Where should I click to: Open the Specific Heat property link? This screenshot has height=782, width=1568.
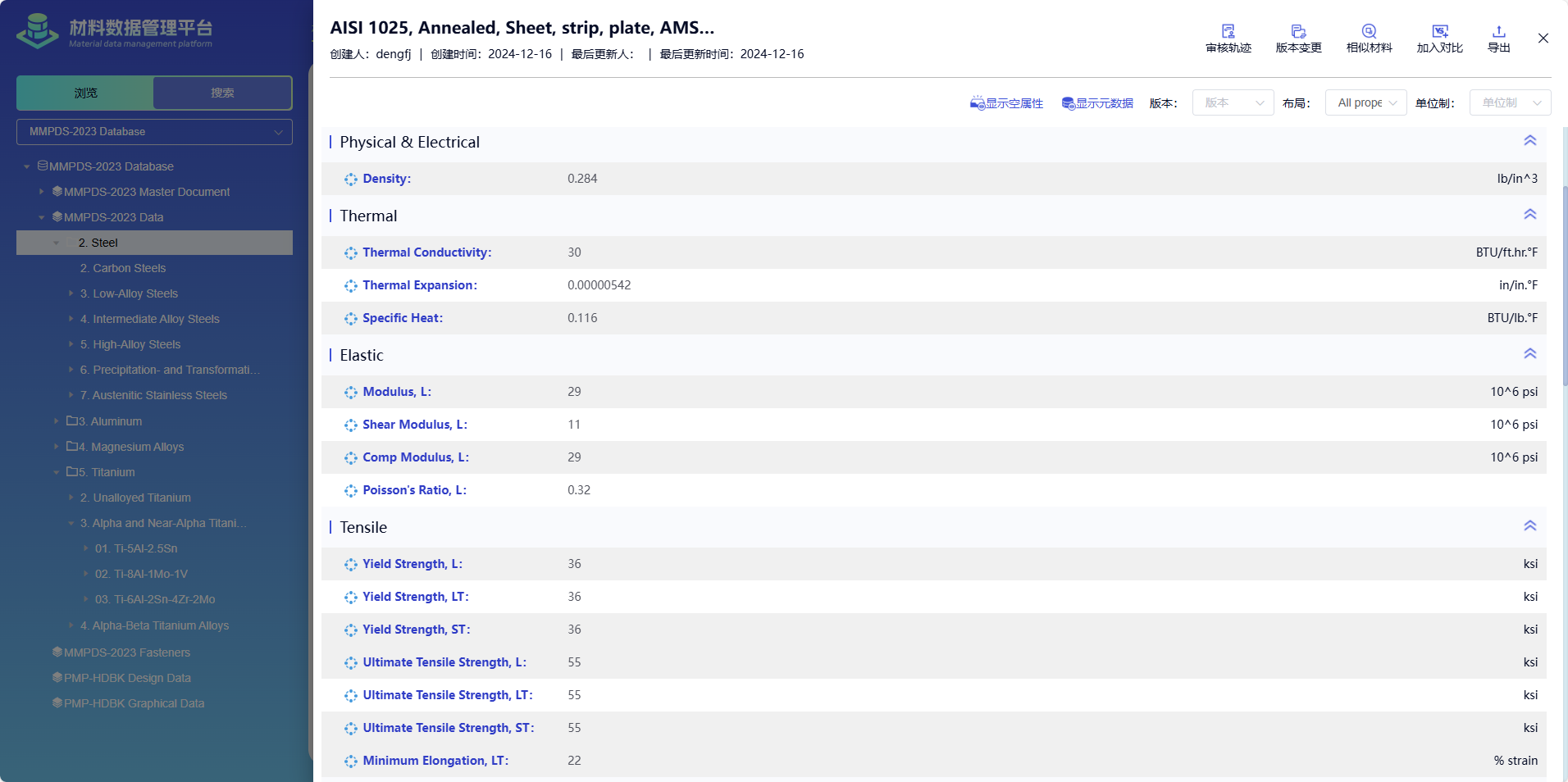[x=403, y=318]
